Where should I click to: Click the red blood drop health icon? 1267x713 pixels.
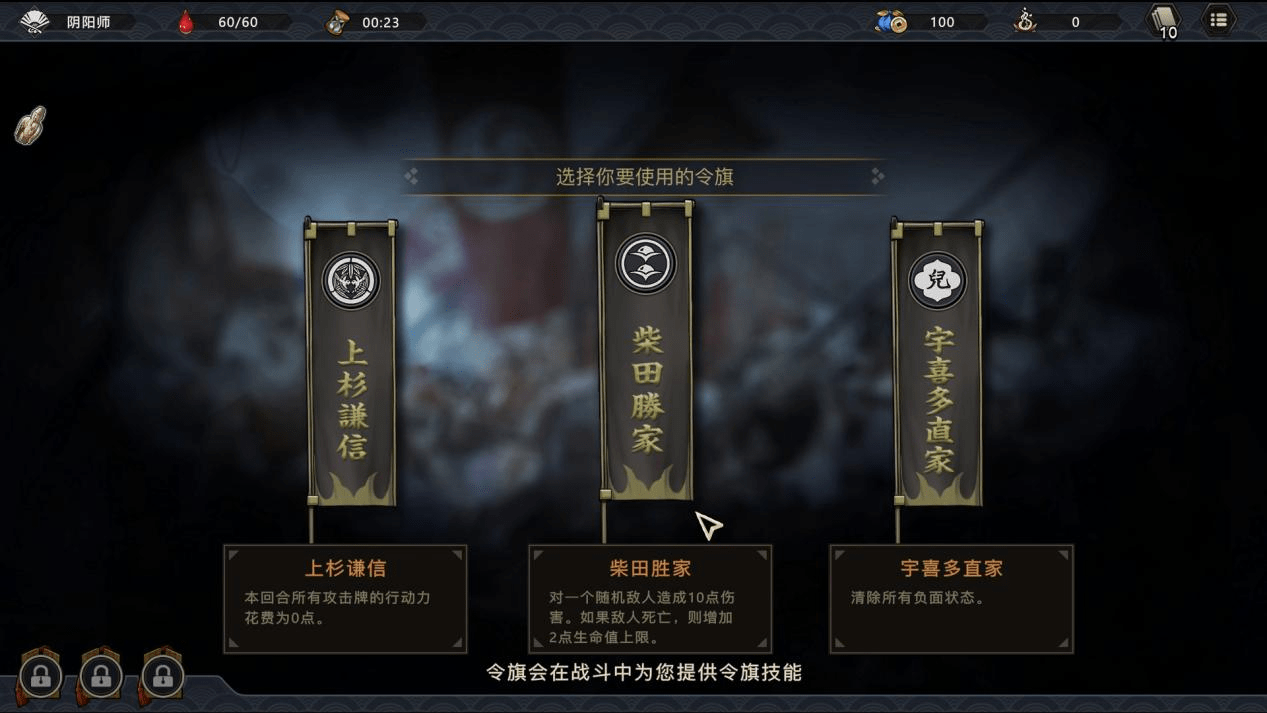(x=186, y=22)
